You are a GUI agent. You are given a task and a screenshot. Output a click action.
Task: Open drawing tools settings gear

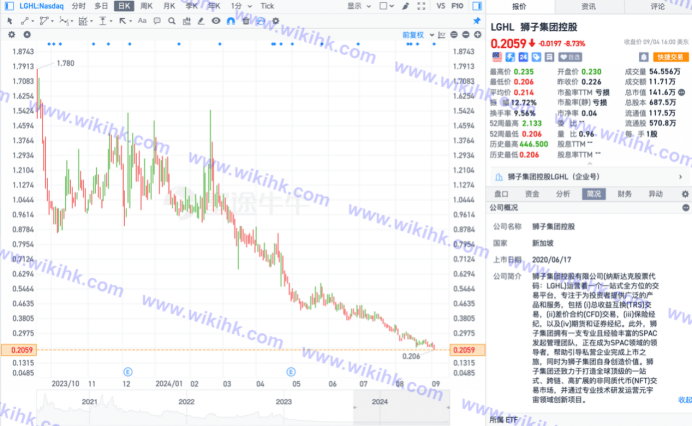(276, 21)
